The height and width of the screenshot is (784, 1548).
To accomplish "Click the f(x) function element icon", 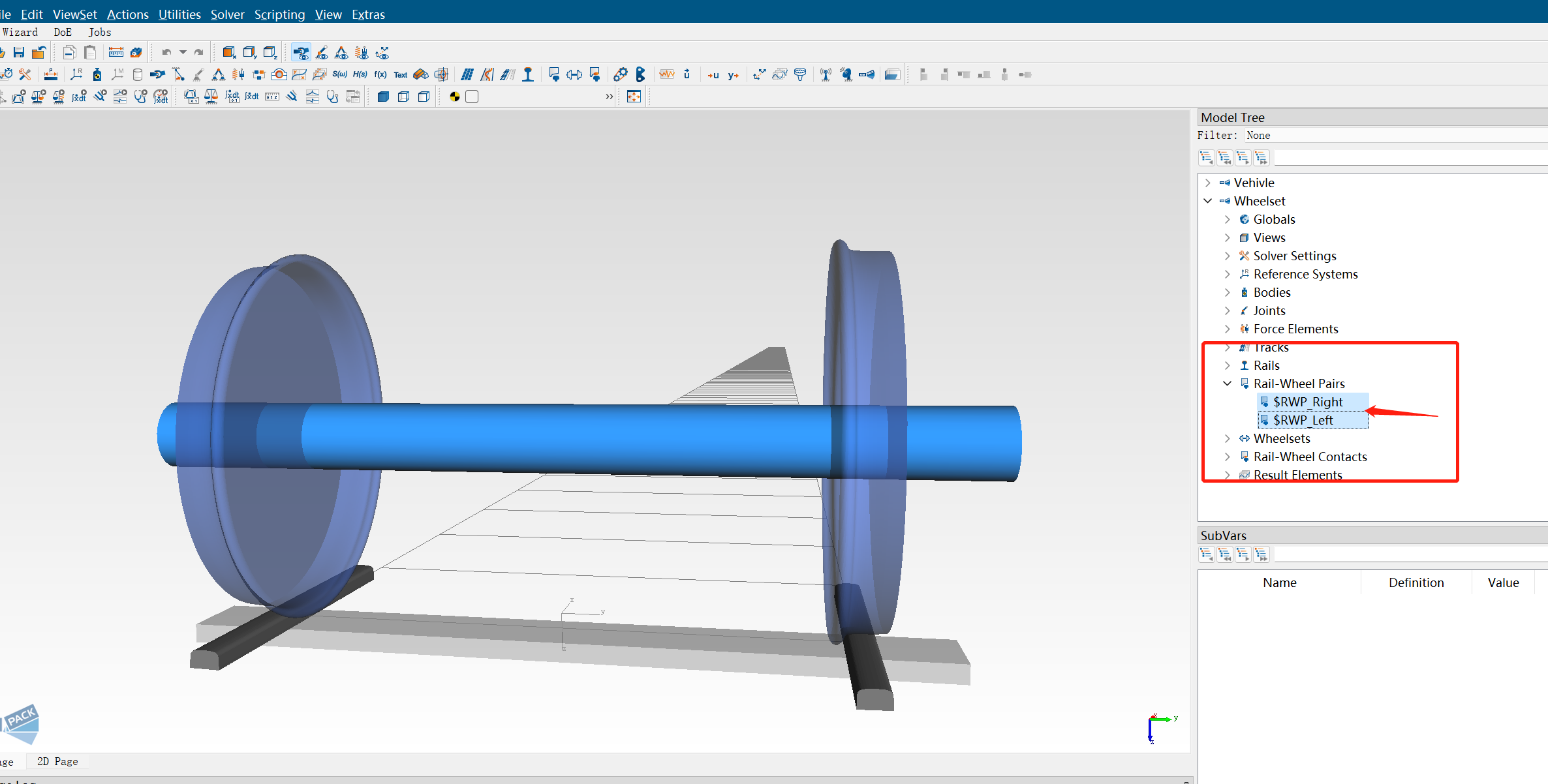I will tap(380, 74).
